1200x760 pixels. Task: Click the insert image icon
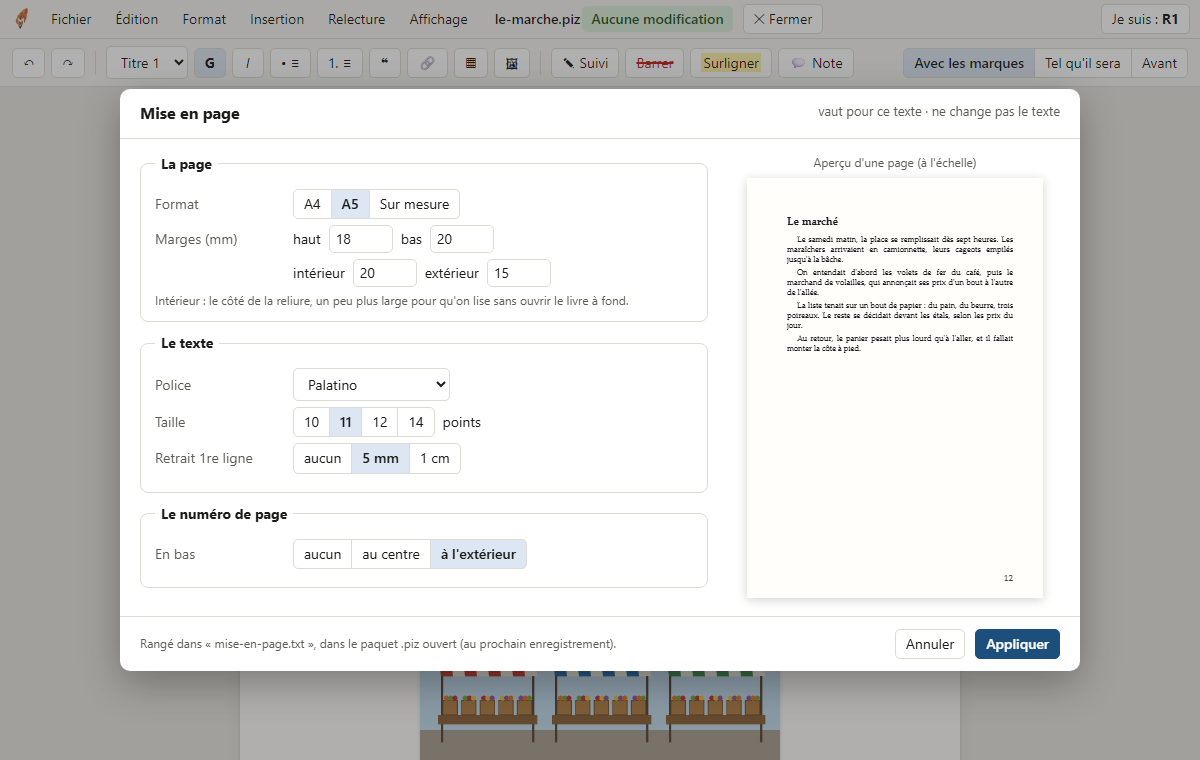pyautogui.click(x=512, y=63)
